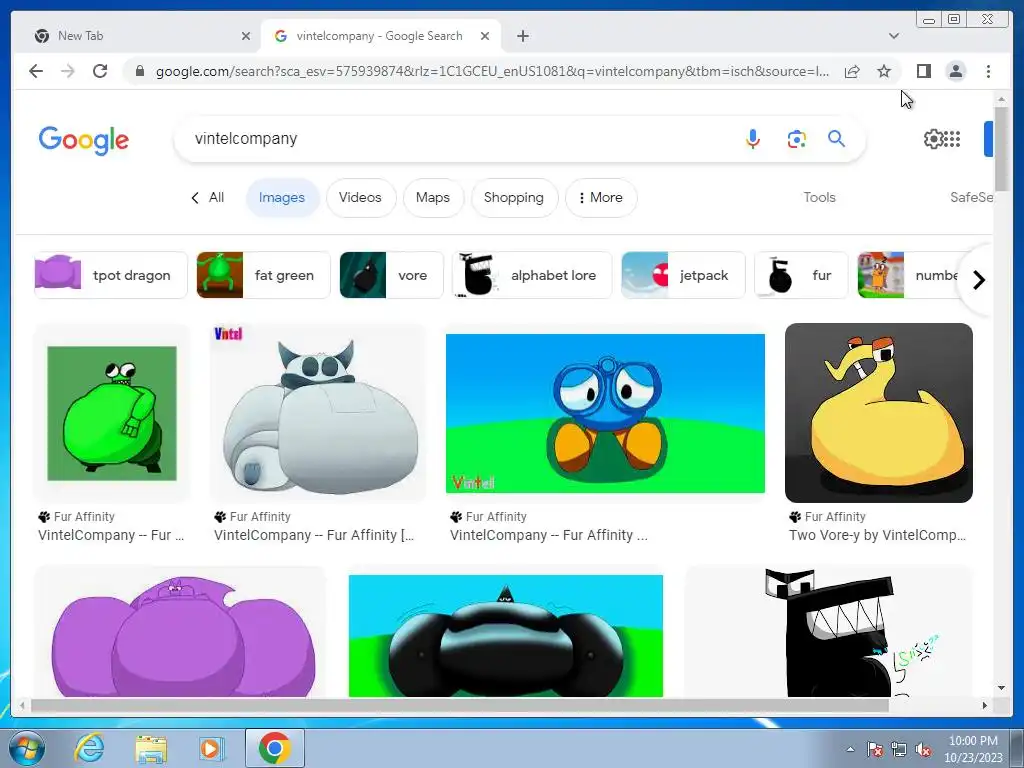Screen dimensions: 1024x768
Task: Open Windows Explorer from taskbar
Action: [151, 748]
